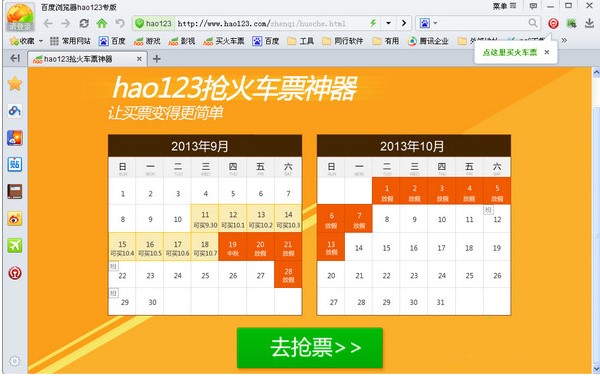Select September 18 可买10.7 cell
The width and height of the screenshot is (600, 376).
click(x=205, y=247)
